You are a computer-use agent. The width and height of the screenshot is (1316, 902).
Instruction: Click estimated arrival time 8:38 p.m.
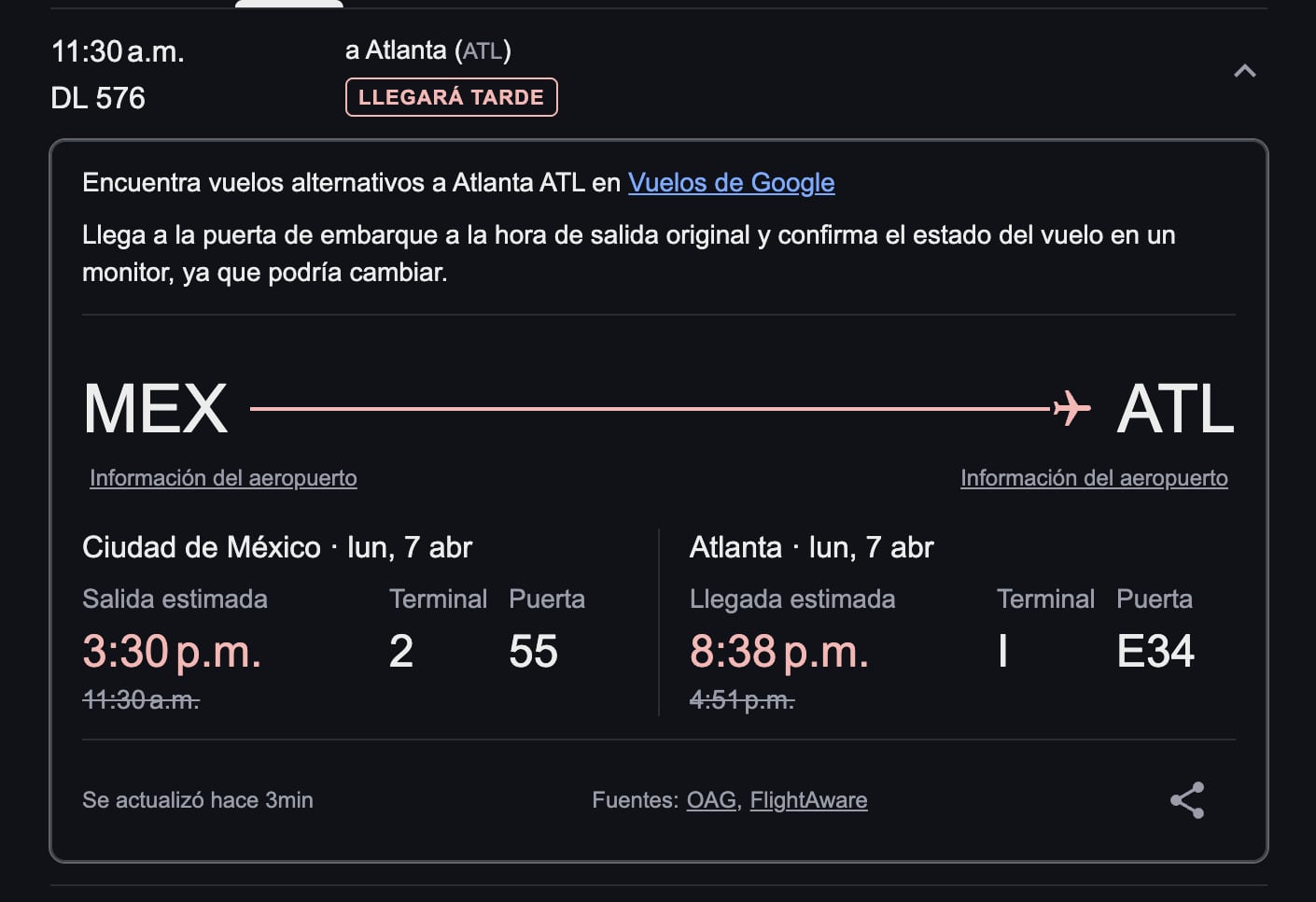[x=779, y=651]
